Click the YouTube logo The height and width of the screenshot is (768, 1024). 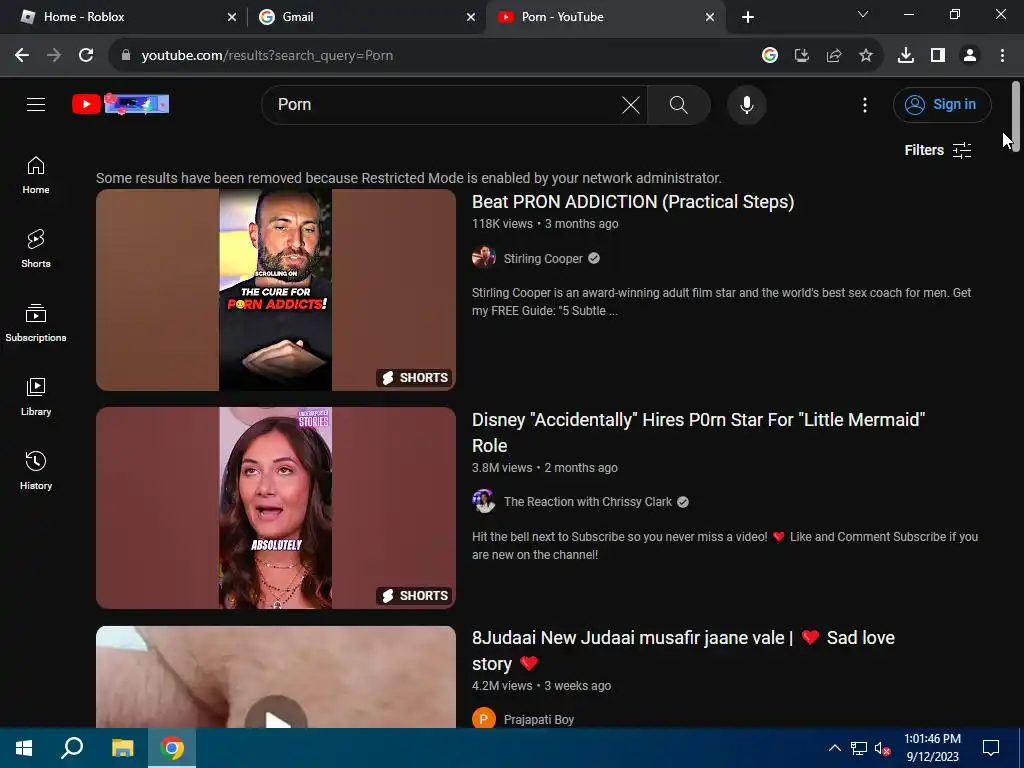click(121, 104)
